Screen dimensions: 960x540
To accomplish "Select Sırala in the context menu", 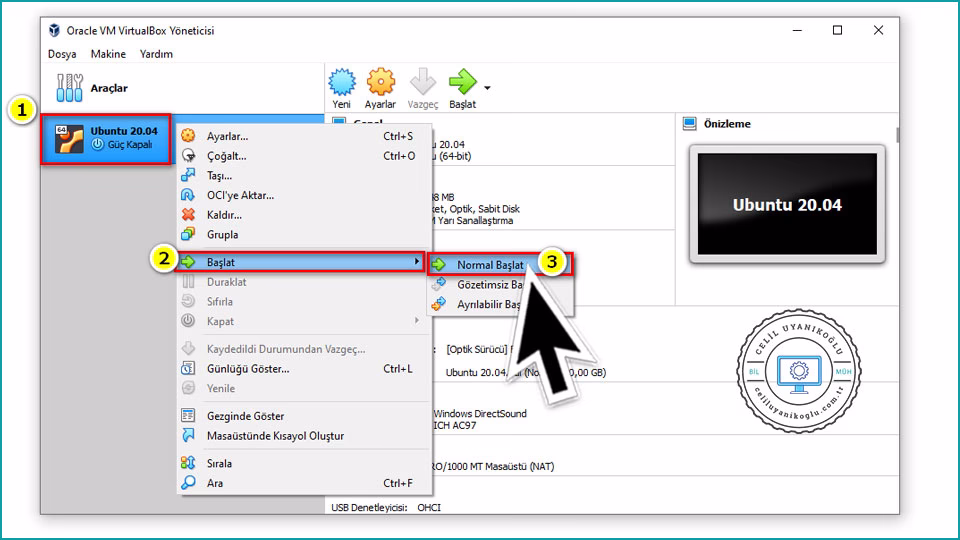I will pos(304,463).
